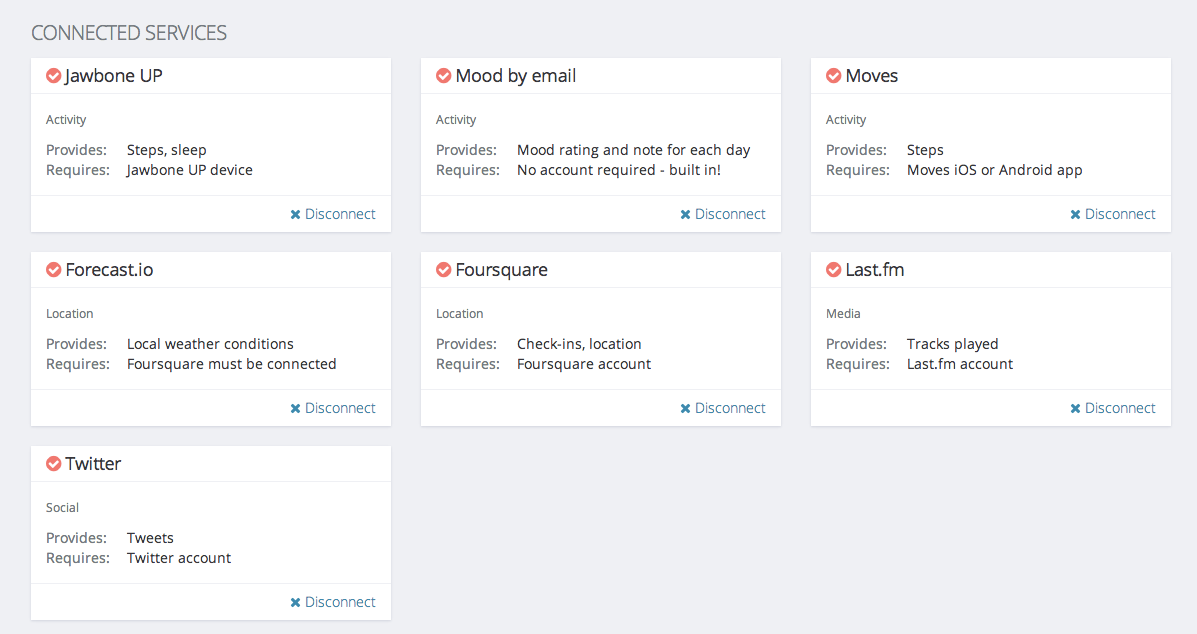Click the text "Jawbone UP device"
This screenshot has width=1197, height=634.
tap(189, 170)
